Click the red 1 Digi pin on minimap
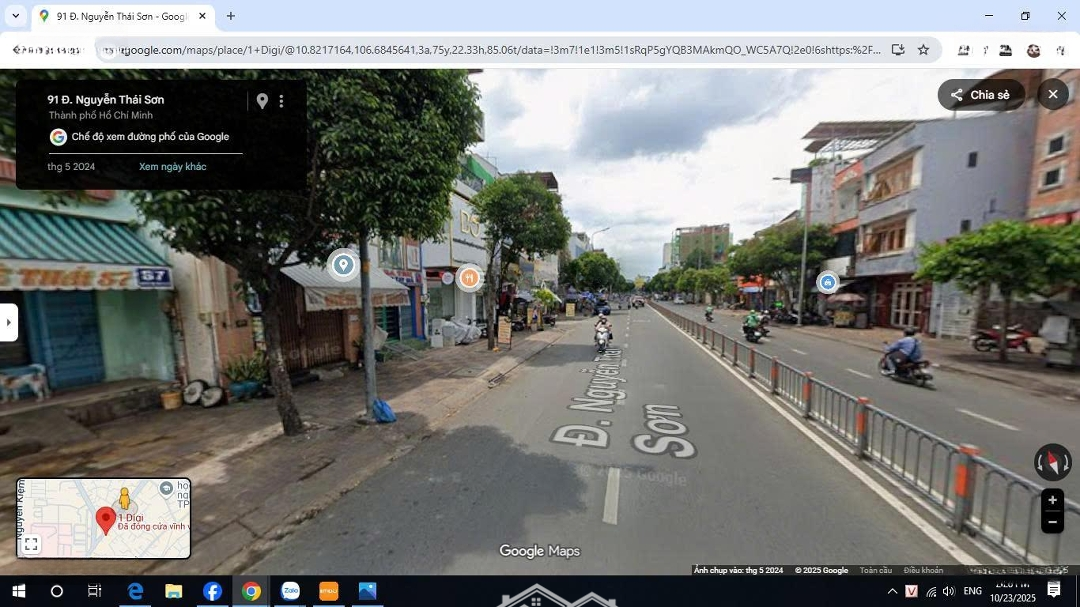 tap(105, 519)
